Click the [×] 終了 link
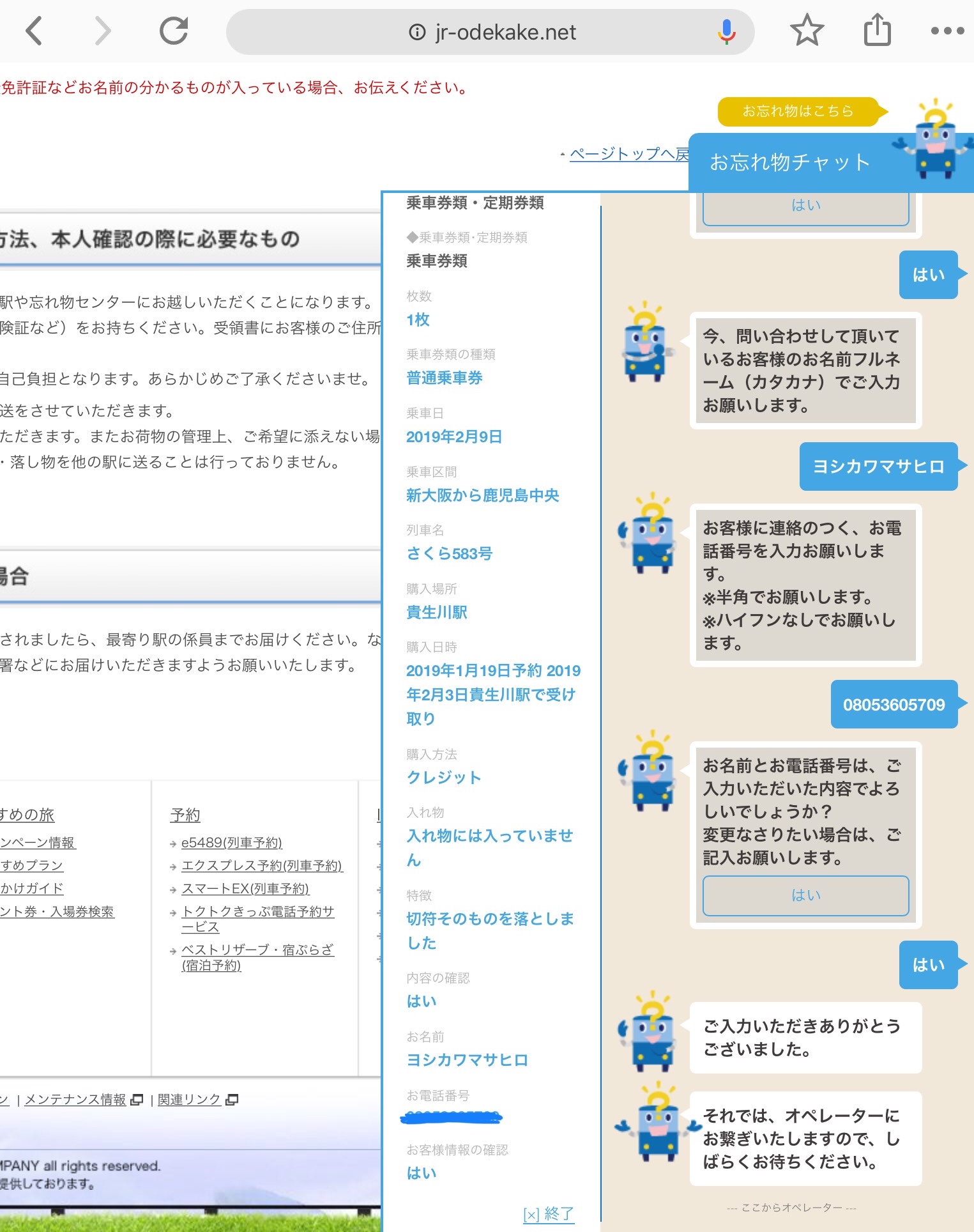Image resolution: width=974 pixels, height=1232 pixels. coord(549,1213)
